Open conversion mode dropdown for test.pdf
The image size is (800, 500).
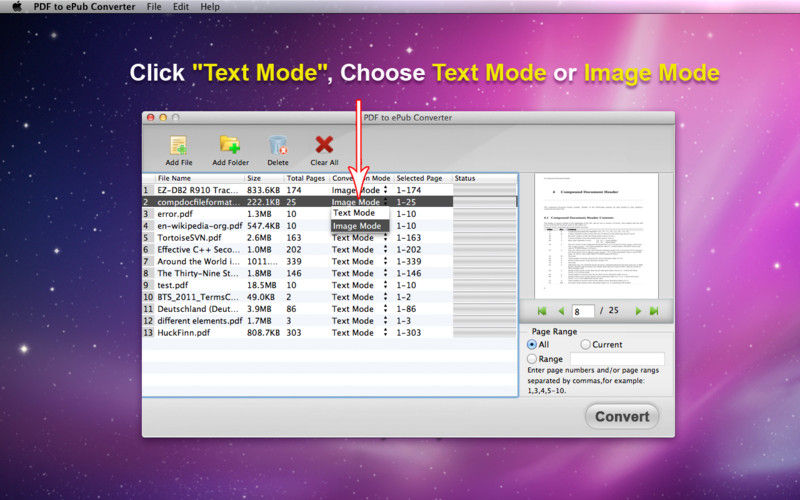click(385, 285)
